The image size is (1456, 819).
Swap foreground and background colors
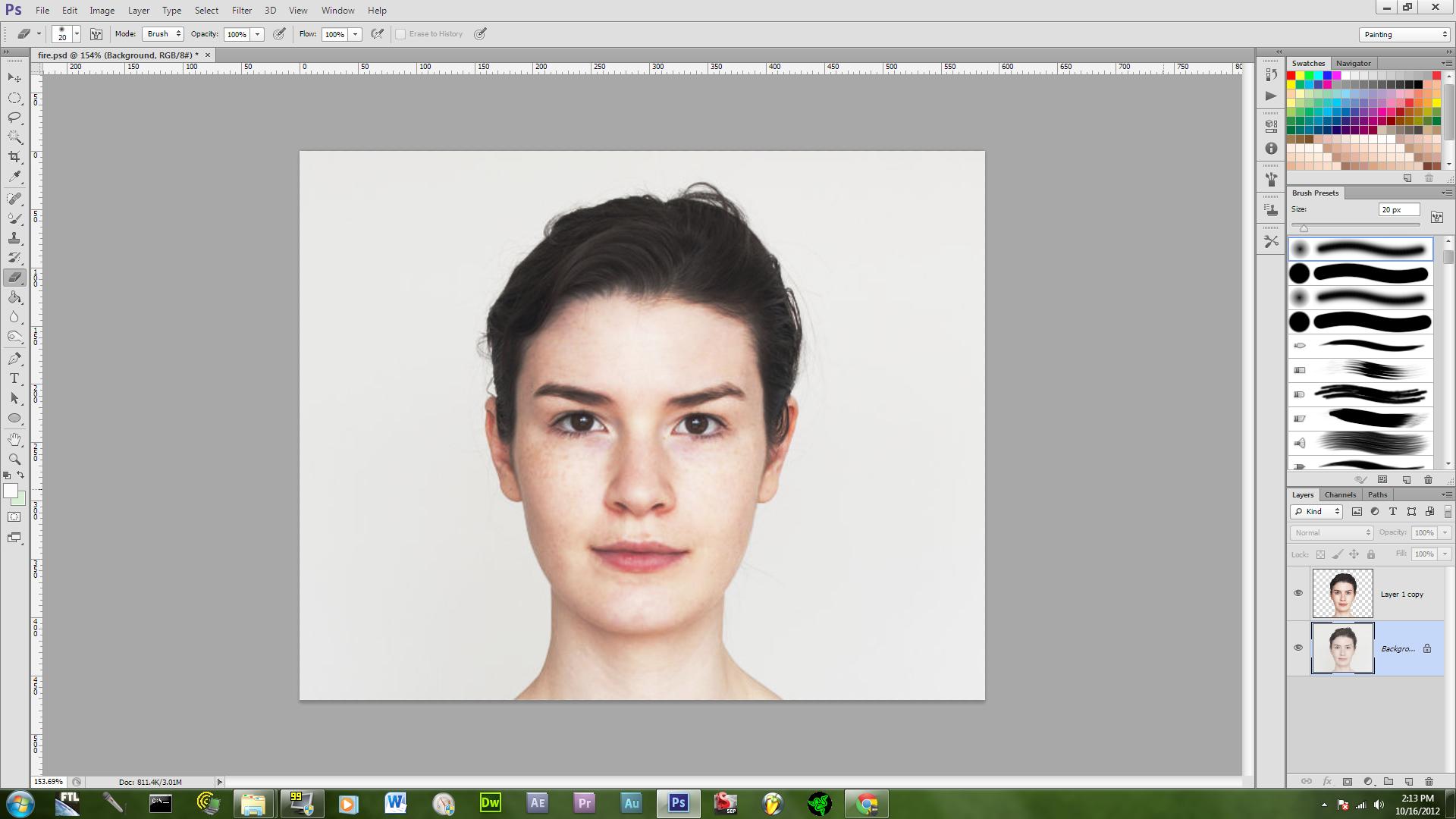(x=20, y=475)
